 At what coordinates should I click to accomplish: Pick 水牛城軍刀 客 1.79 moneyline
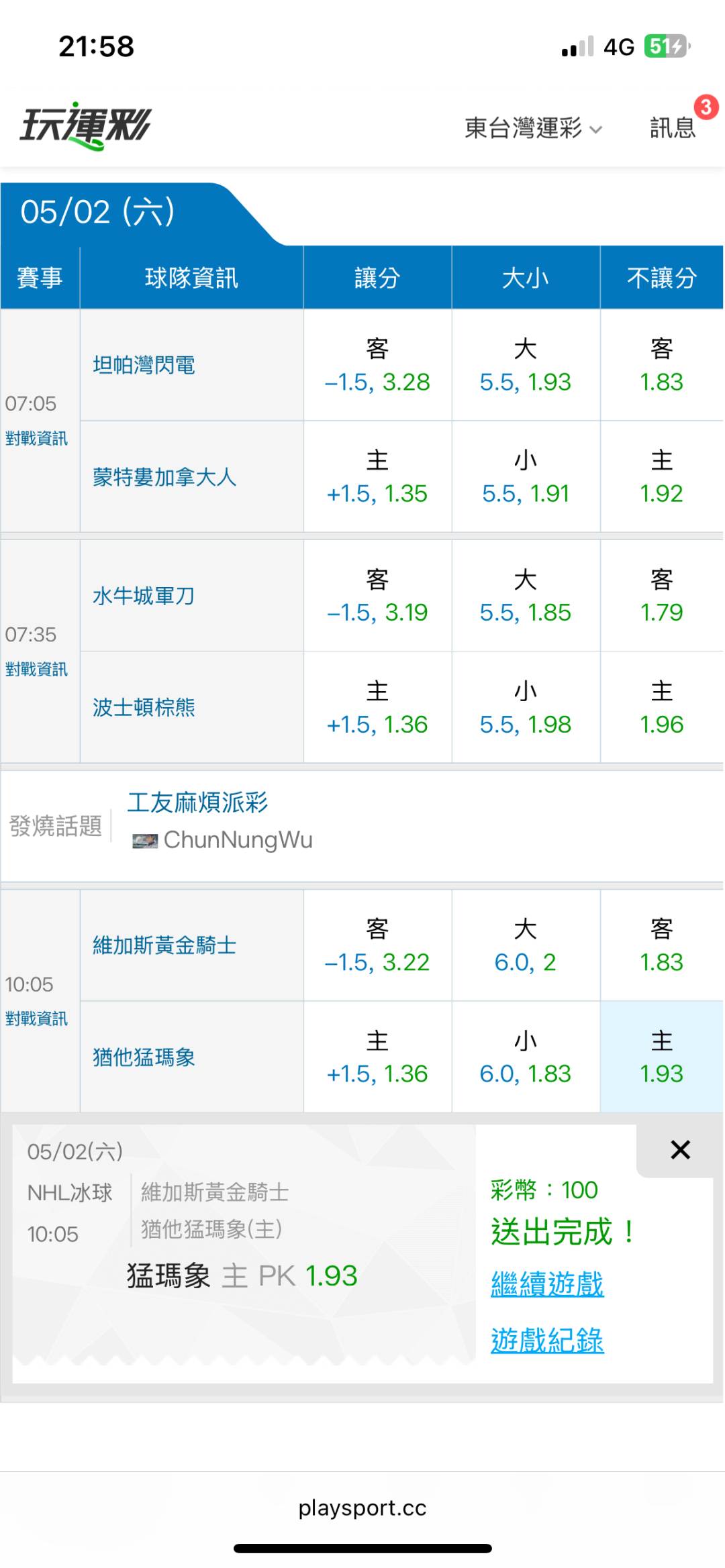[x=661, y=596]
